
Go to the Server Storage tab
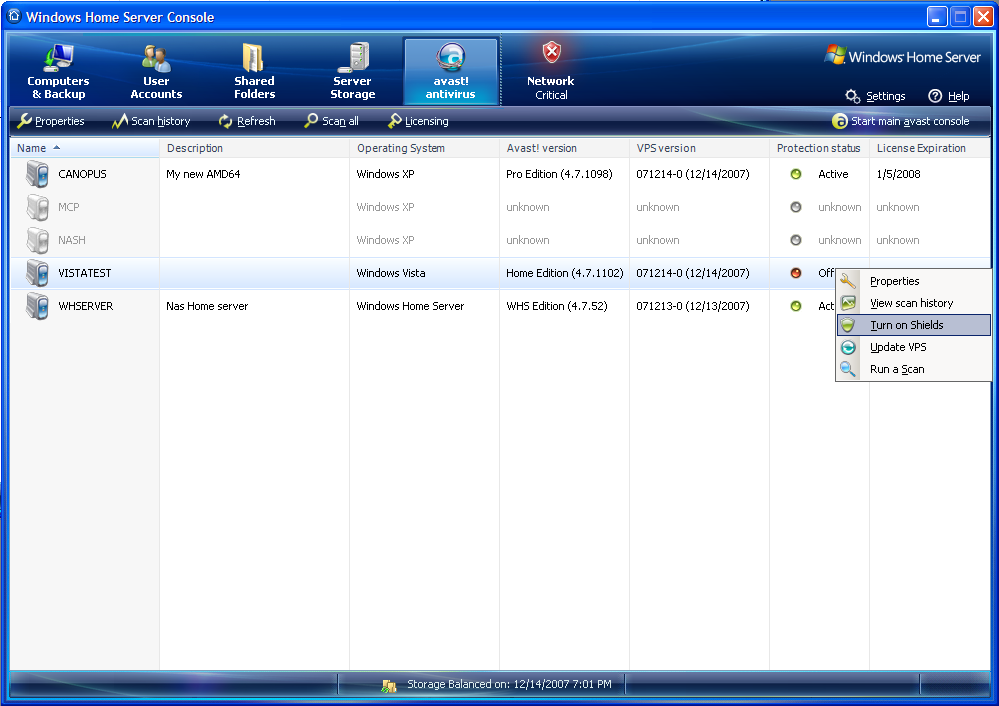[x=352, y=71]
